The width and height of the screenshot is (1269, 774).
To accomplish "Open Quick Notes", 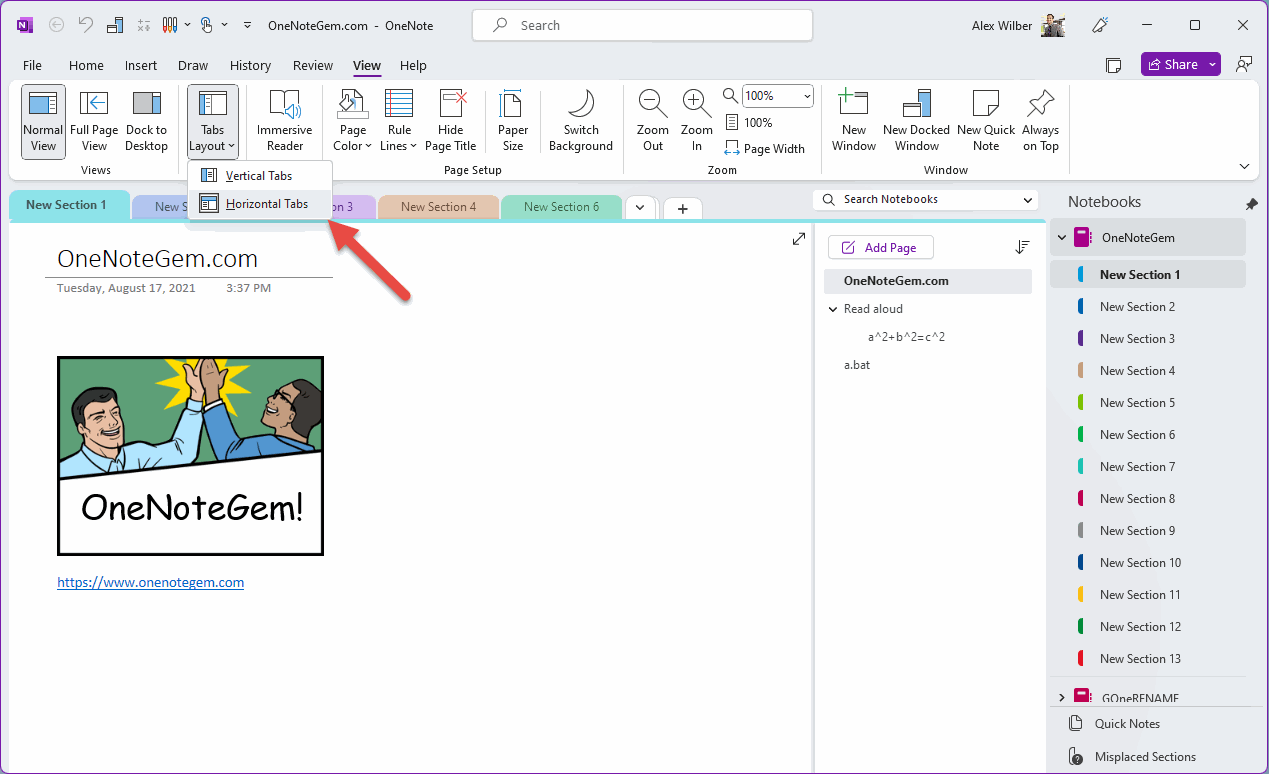I will coord(1127,724).
